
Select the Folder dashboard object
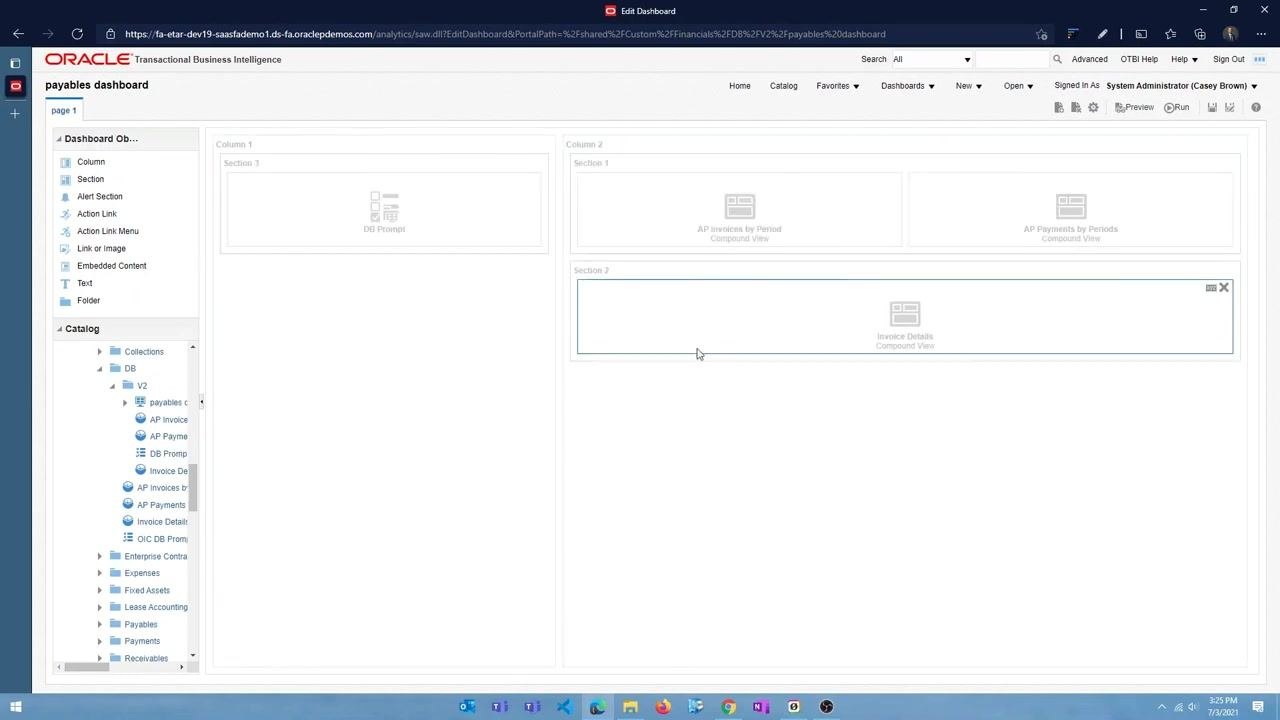(89, 301)
